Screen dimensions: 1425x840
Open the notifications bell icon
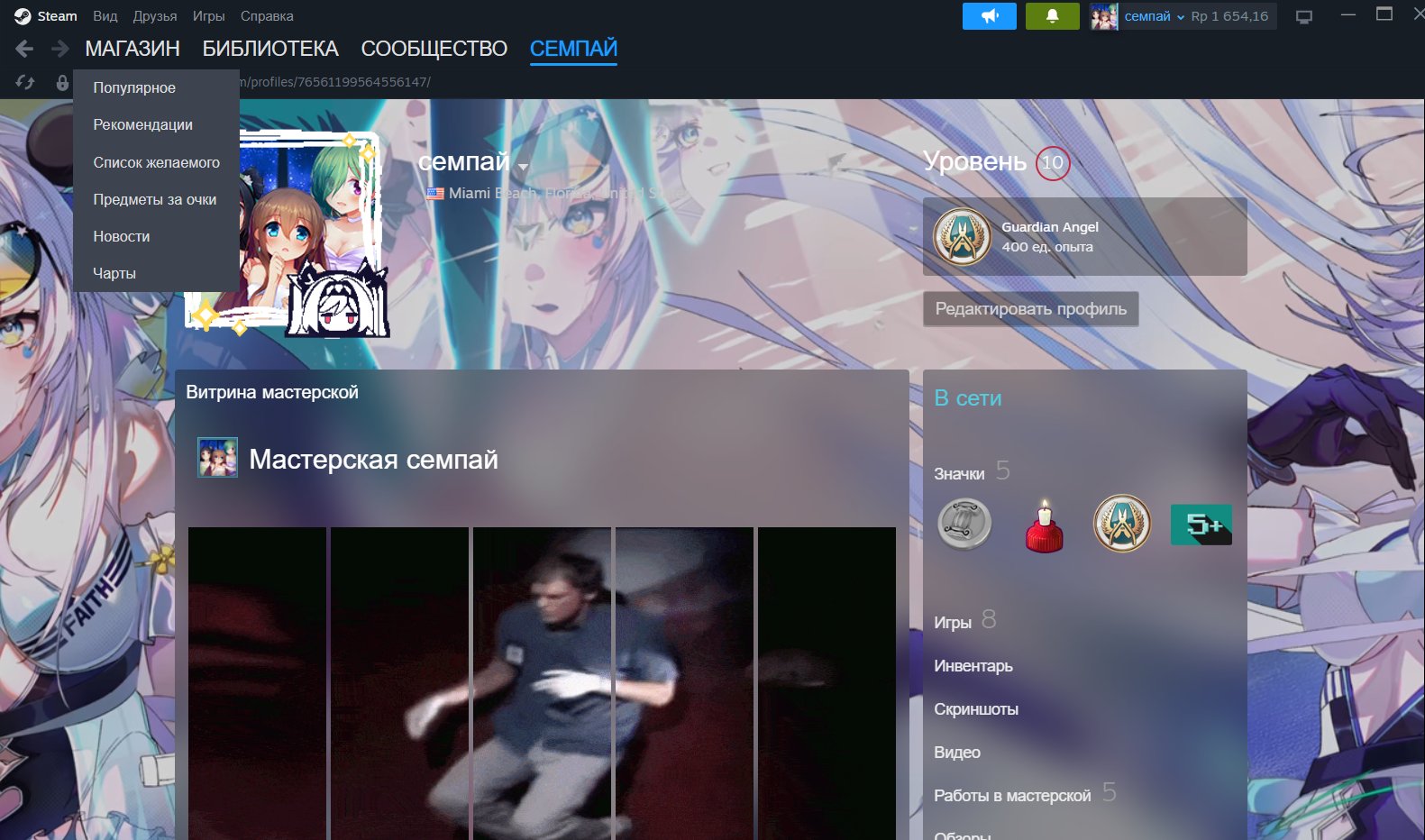tap(1052, 16)
